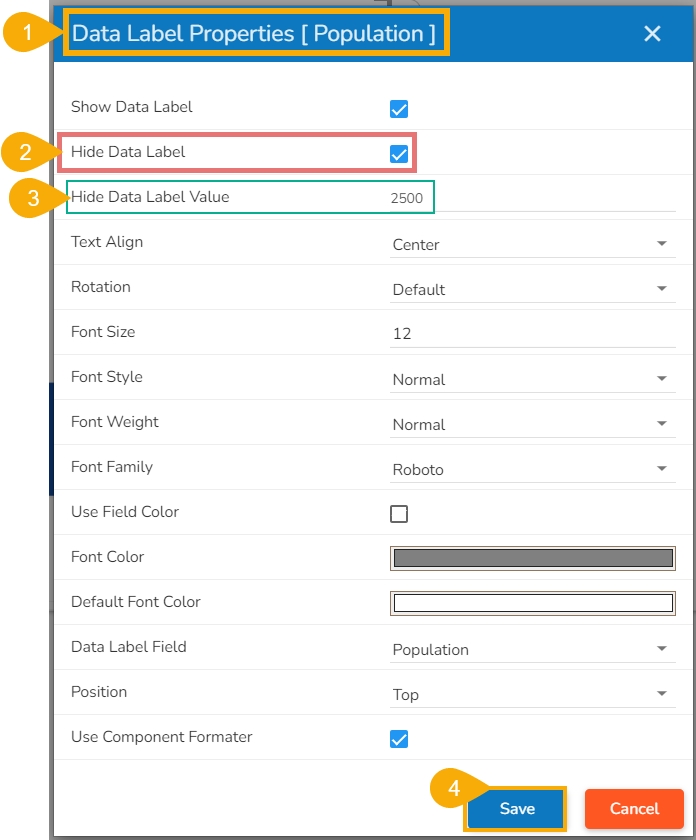This screenshot has width=696, height=840.
Task: Disable the Use Component Formater checkbox
Action: 399,739
